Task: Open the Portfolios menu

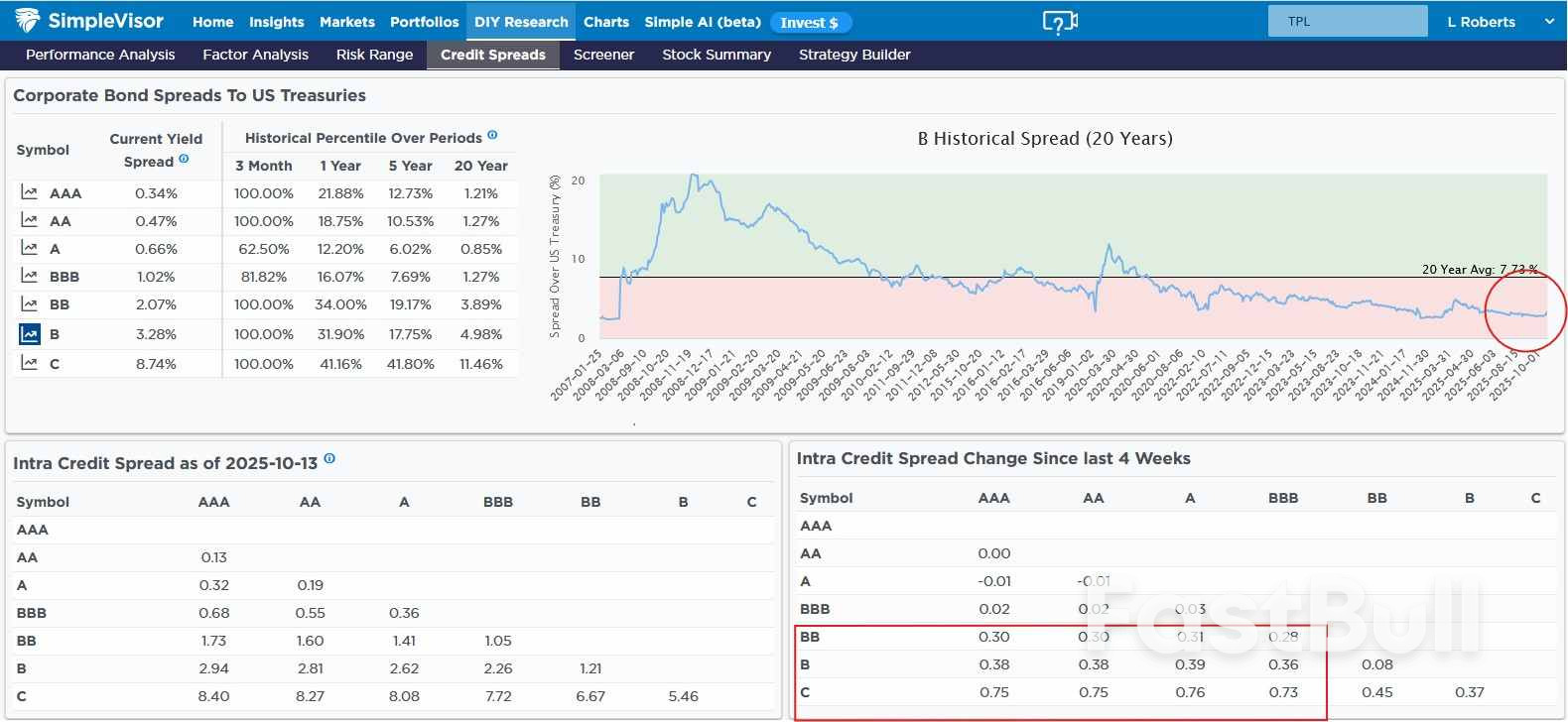Action: [424, 22]
